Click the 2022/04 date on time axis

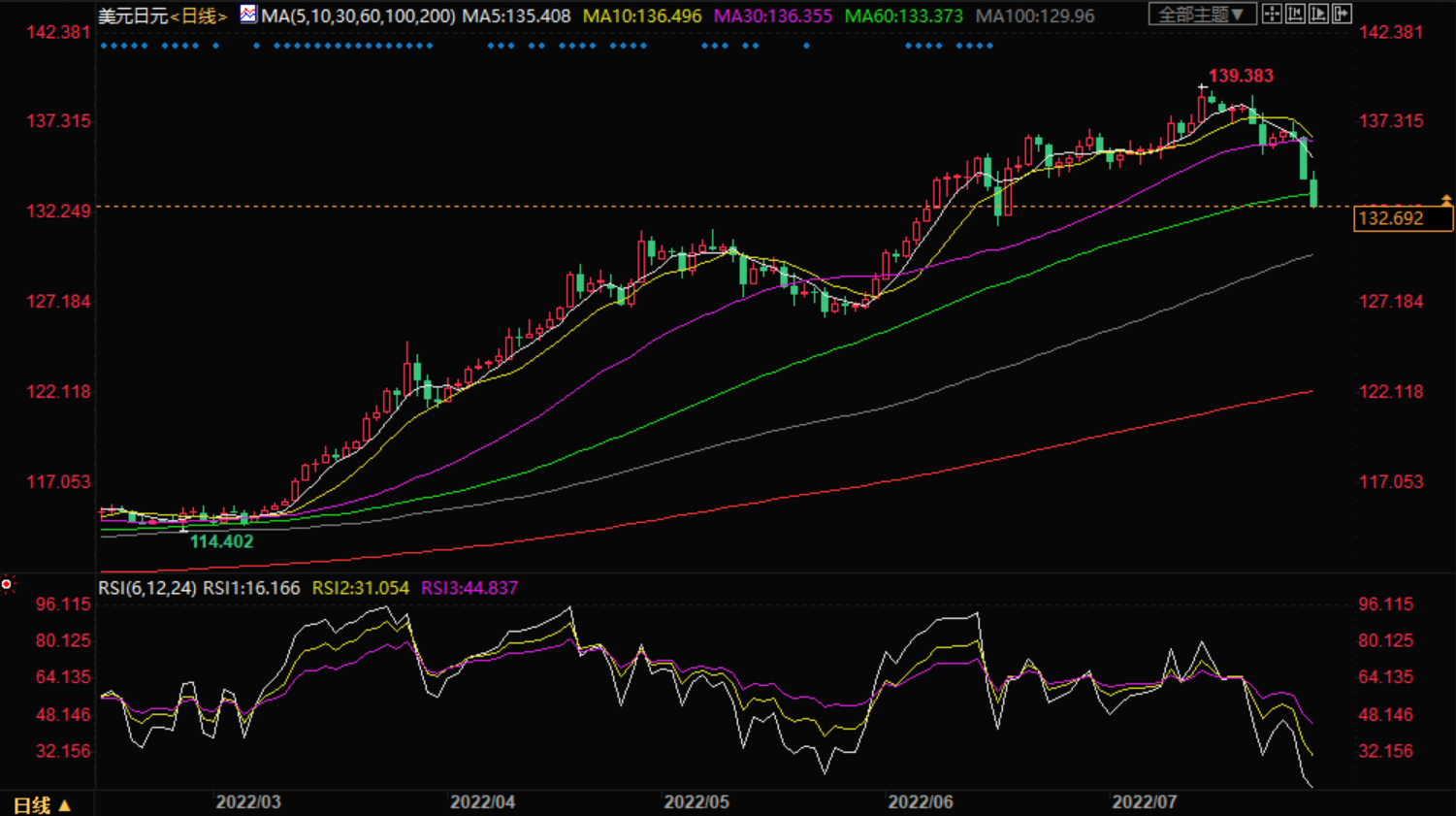click(482, 802)
